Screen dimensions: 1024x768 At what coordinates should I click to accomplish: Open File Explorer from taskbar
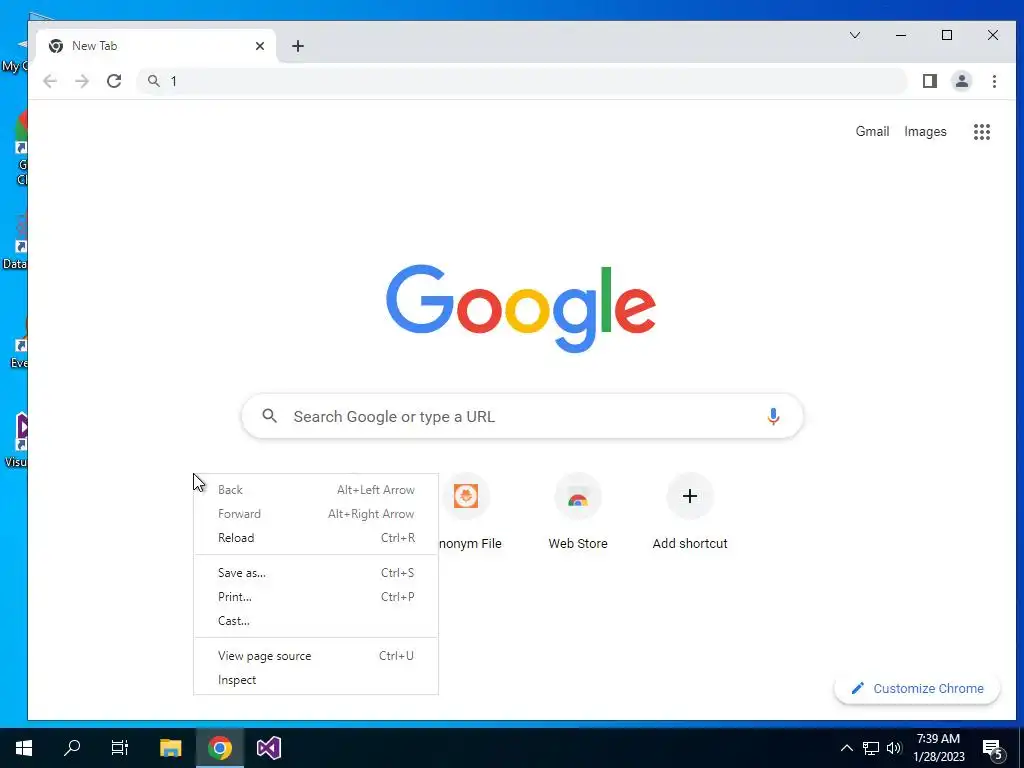[x=170, y=748]
